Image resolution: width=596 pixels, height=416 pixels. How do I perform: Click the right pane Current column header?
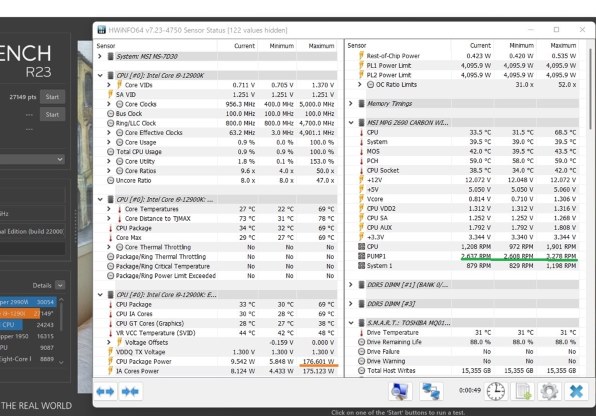(480, 45)
